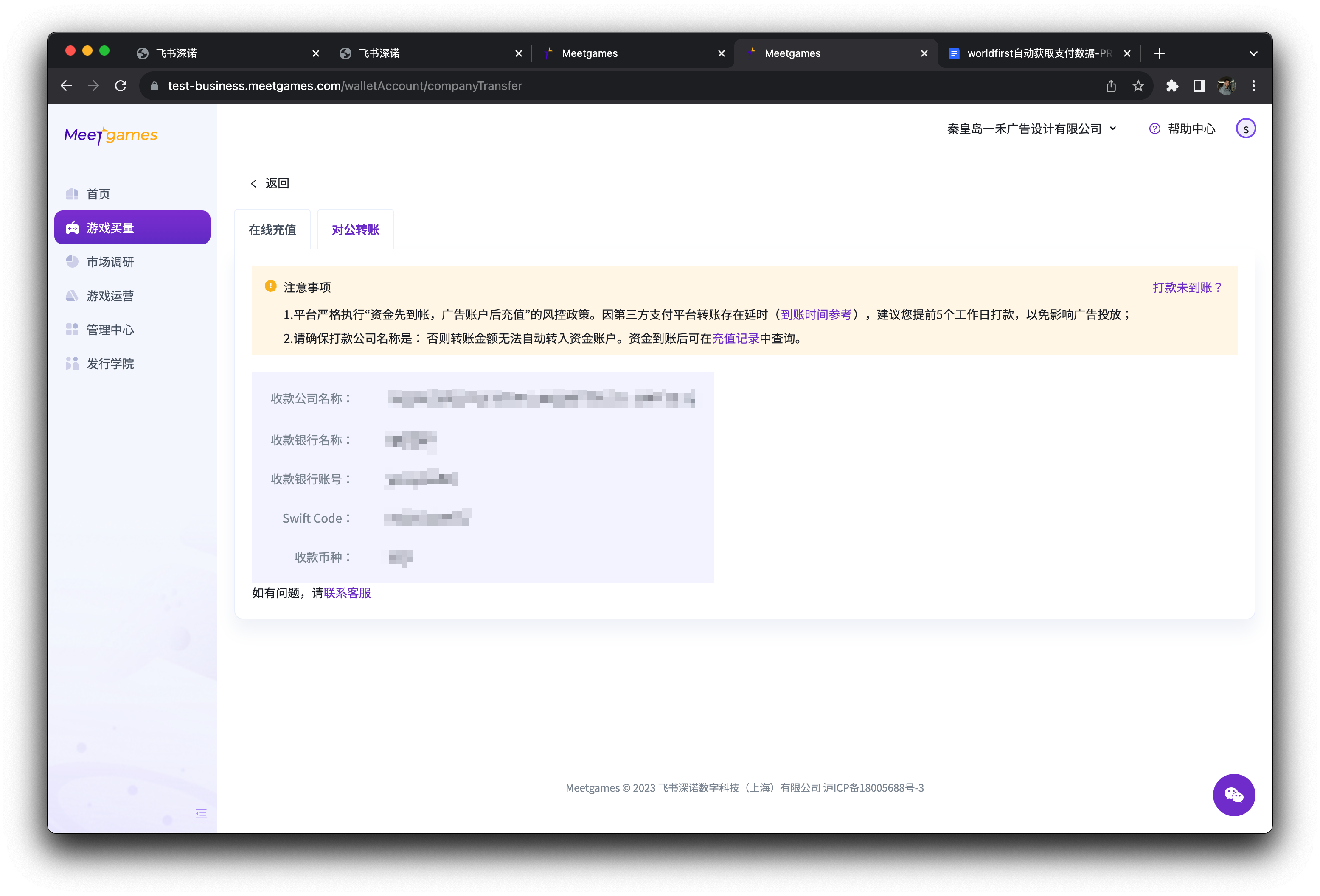
Task: Click the 打款未到账？ link
Action: [x=1187, y=287]
